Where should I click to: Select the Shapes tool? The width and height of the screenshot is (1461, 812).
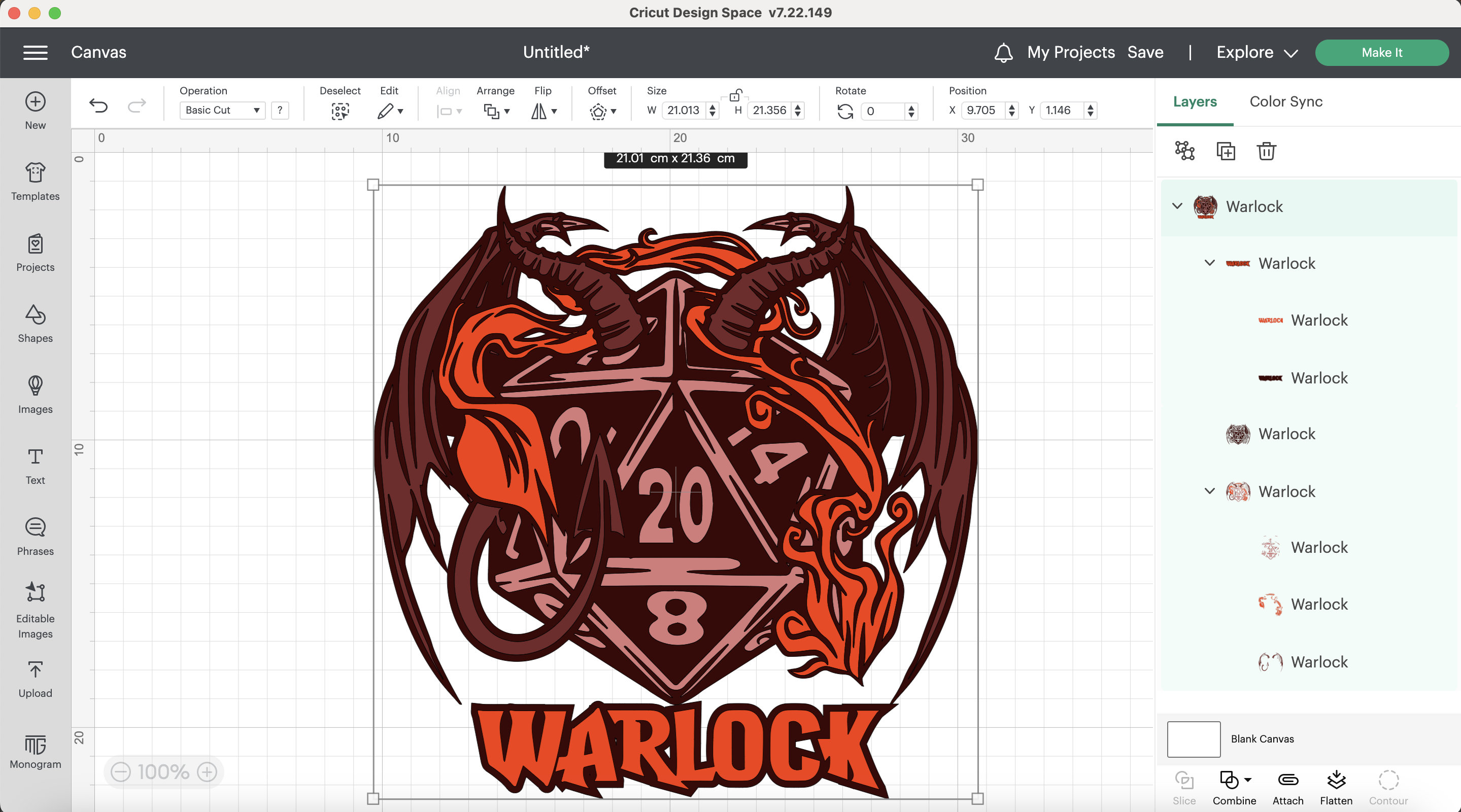tap(35, 324)
